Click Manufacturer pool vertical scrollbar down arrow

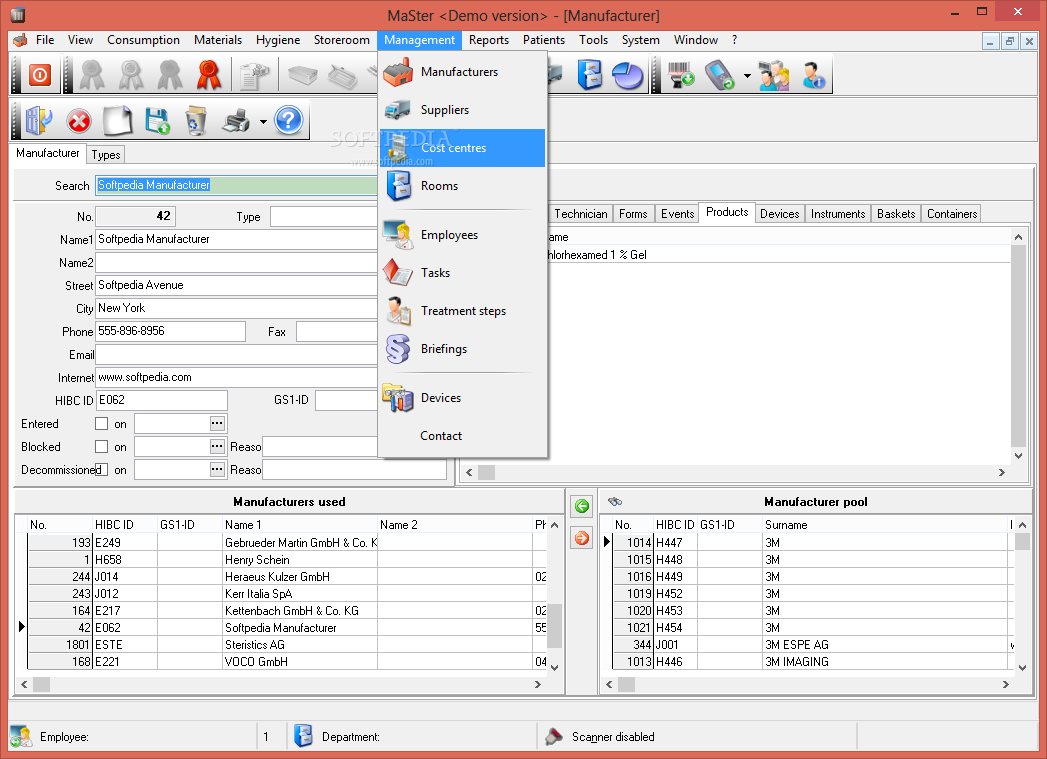(1022, 667)
